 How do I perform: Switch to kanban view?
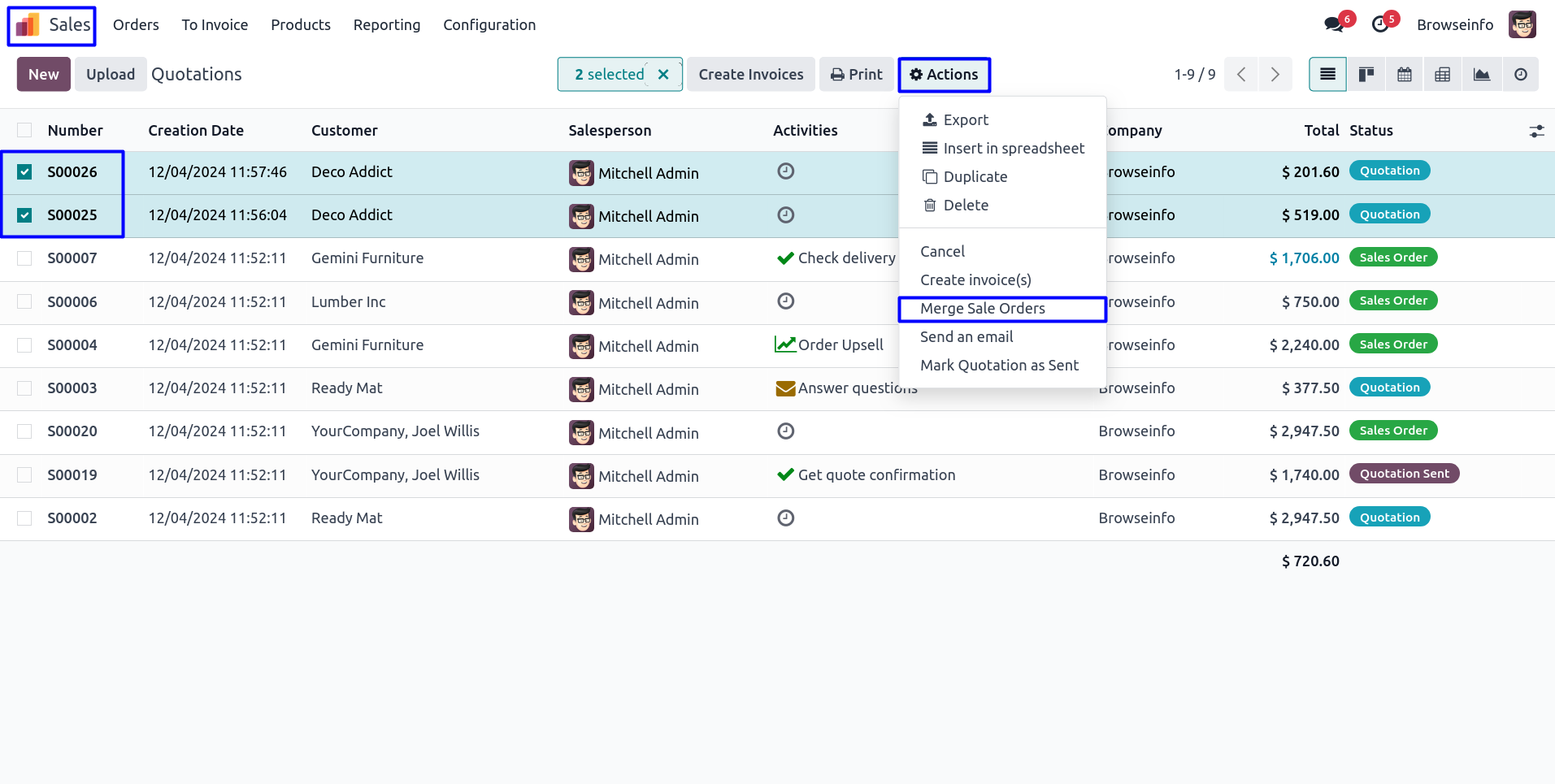pyautogui.click(x=1366, y=75)
